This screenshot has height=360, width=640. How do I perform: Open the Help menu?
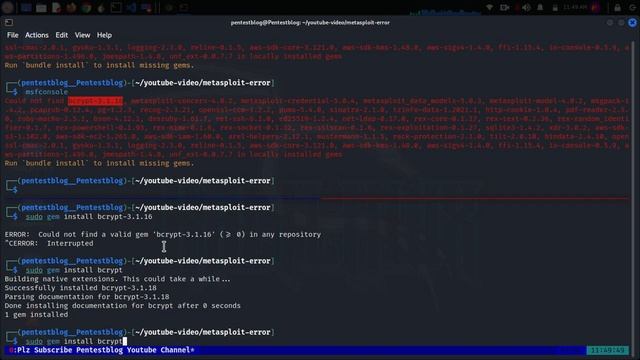click(x=104, y=35)
